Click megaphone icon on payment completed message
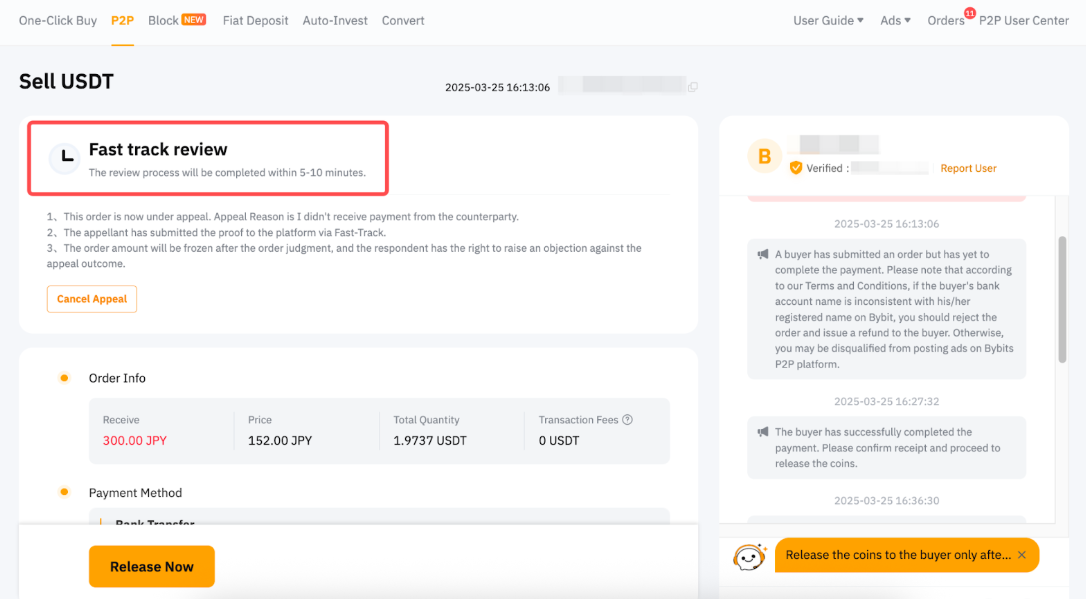 pos(763,433)
